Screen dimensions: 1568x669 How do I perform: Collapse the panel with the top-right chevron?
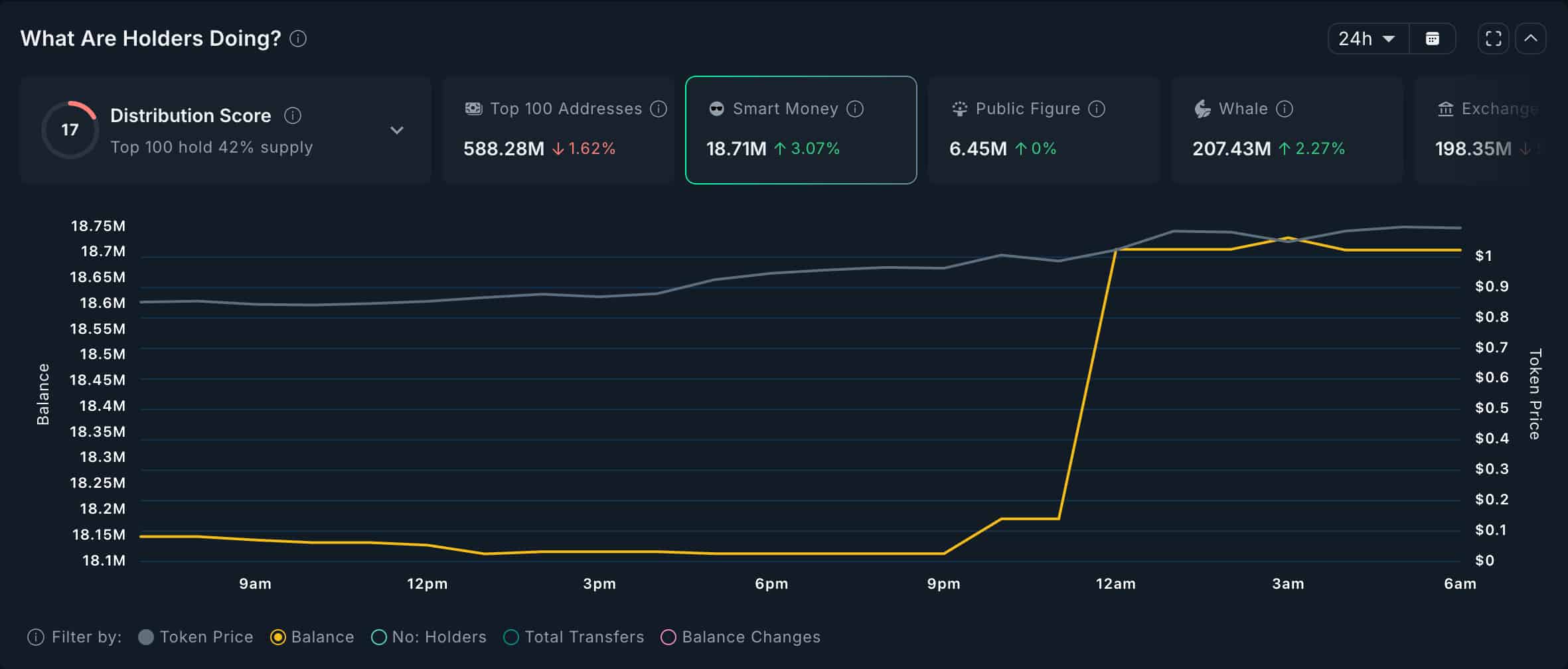coord(1531,38)
